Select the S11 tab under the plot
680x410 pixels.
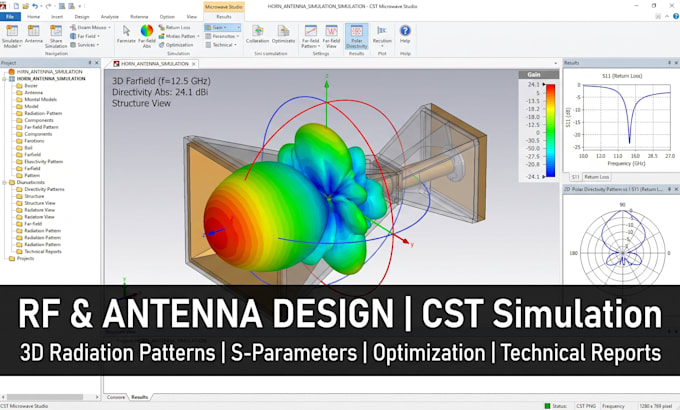pyautogui.click(x=575, y=177)
